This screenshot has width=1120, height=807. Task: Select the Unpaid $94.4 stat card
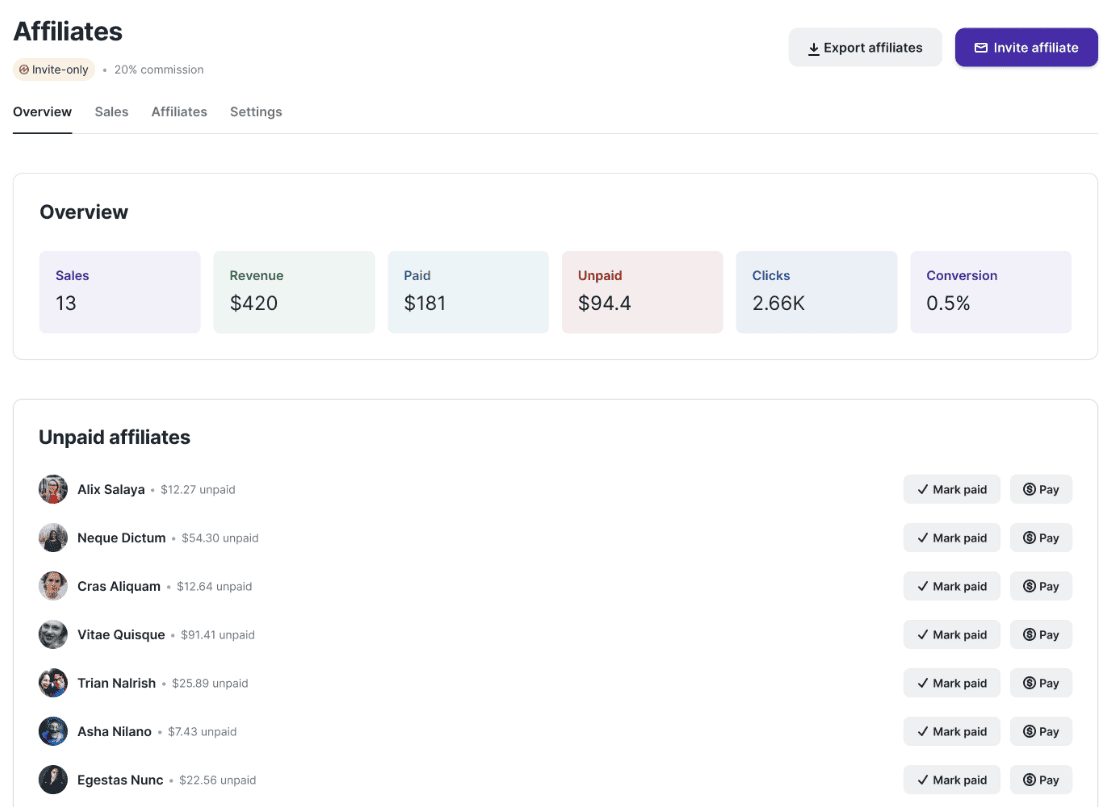click(x=642, y=292)
